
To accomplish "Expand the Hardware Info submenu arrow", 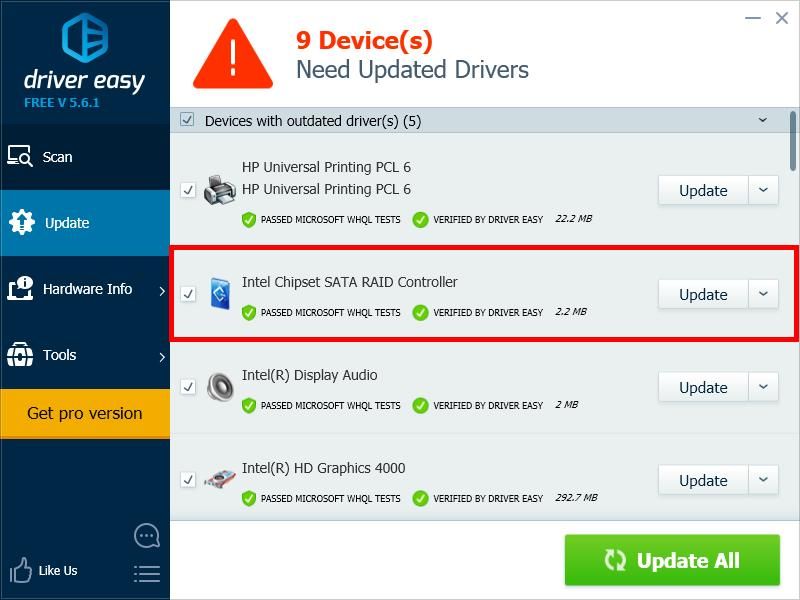I will 162,291.
